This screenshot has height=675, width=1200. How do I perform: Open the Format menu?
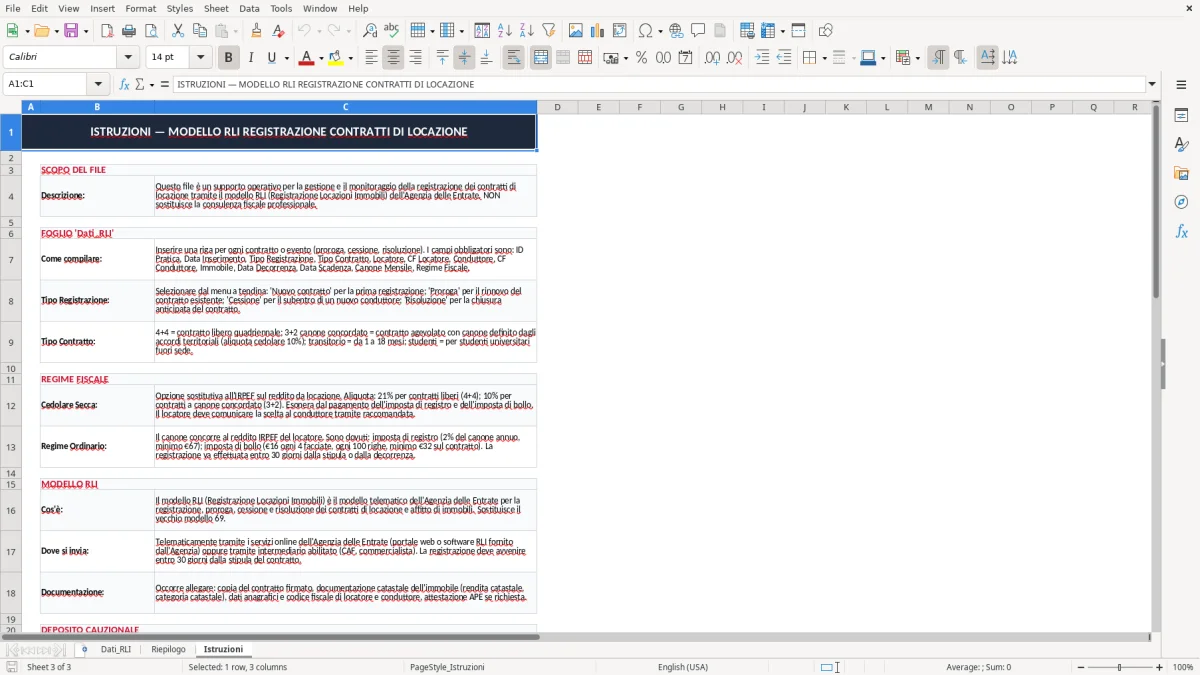(140, 8)
